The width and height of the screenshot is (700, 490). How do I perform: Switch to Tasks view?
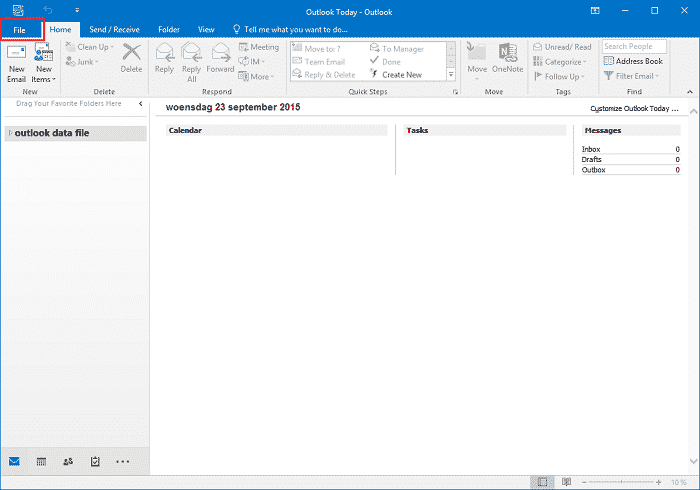pyautogui.click(x=95, y=461)
